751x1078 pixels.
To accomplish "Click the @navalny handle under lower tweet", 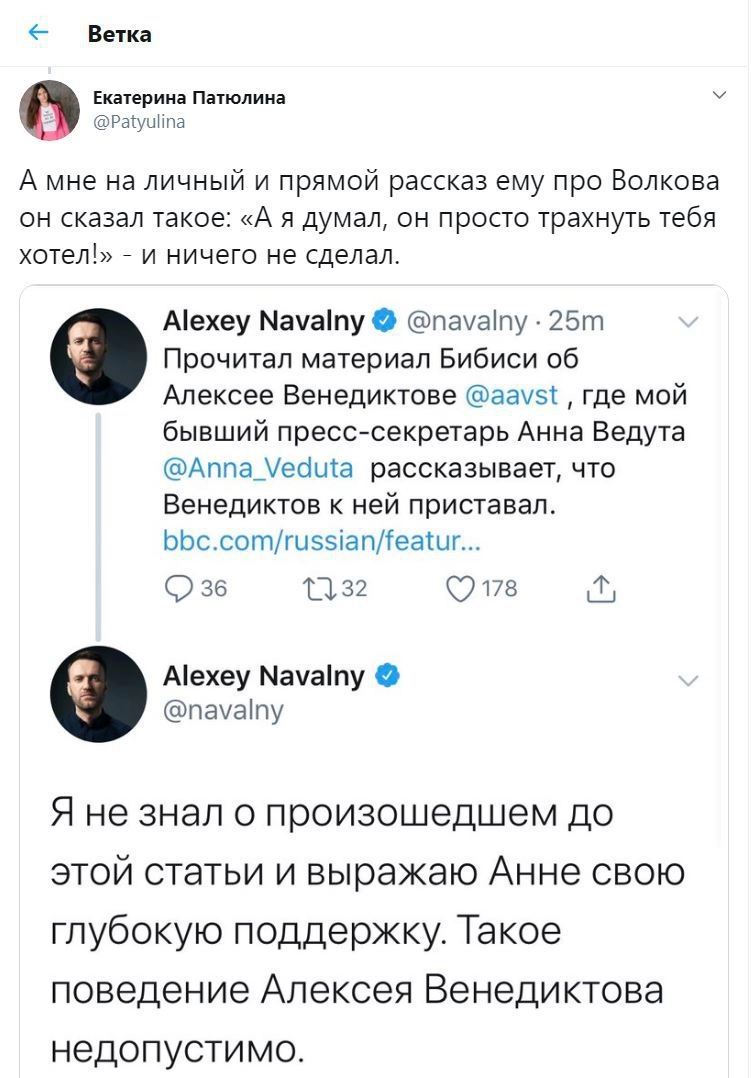I will (x=223, y=710).
